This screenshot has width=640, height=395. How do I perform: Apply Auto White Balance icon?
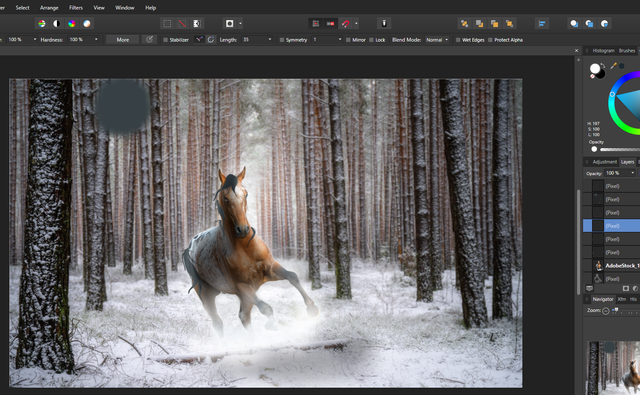(87, 24)
